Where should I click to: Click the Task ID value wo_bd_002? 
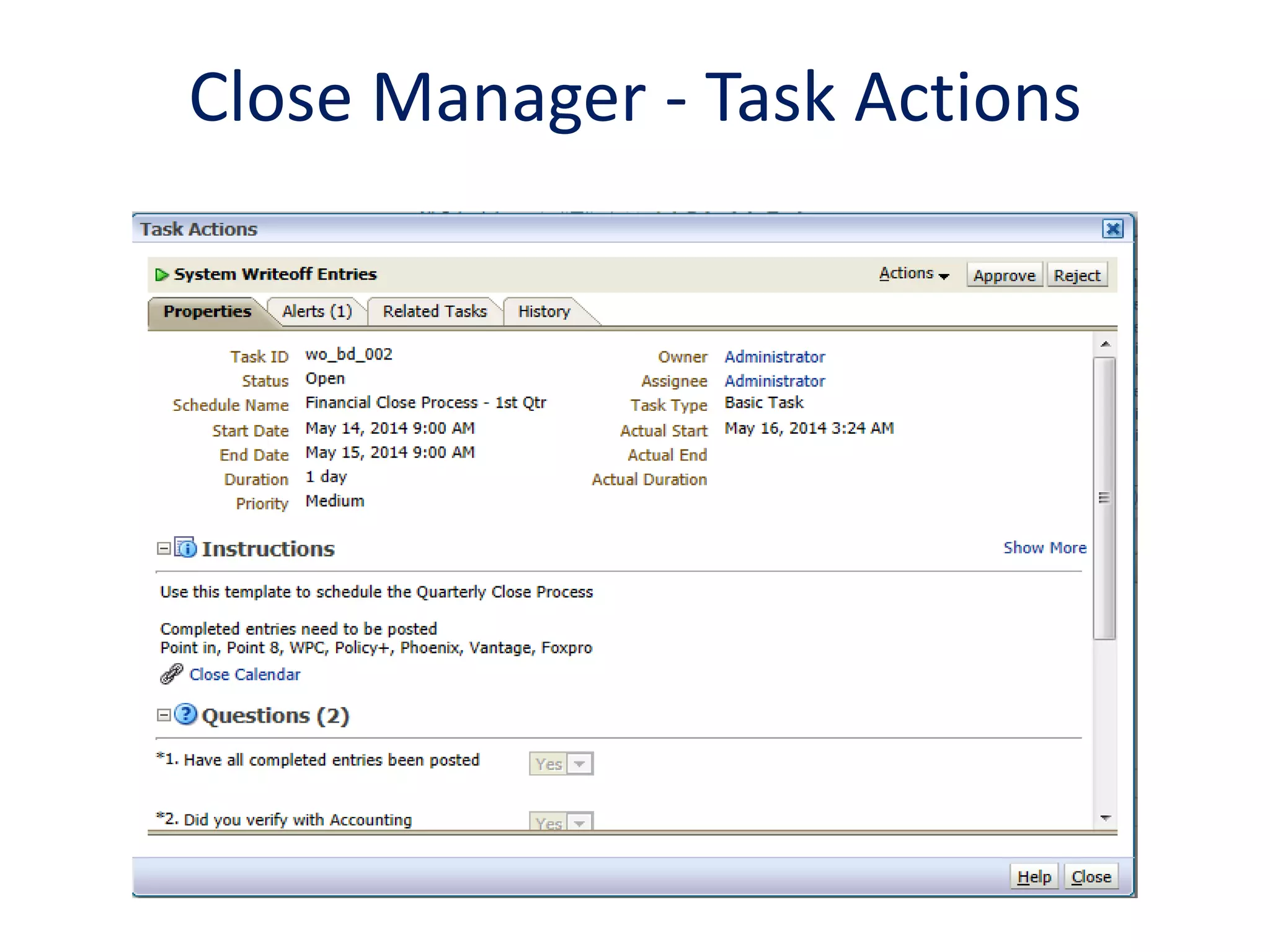point(349,355)
